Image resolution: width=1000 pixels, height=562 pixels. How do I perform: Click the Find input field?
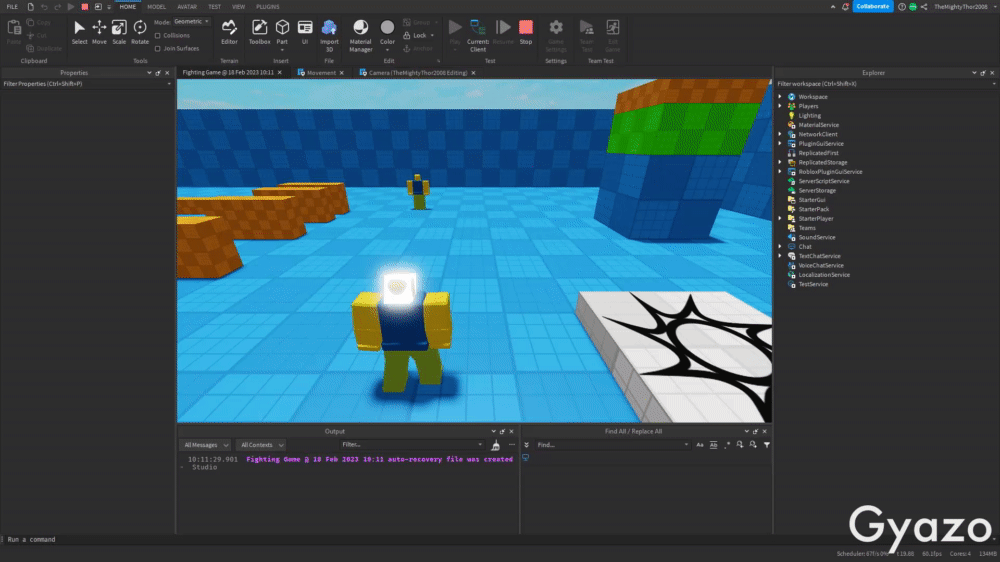pos(612,445)
